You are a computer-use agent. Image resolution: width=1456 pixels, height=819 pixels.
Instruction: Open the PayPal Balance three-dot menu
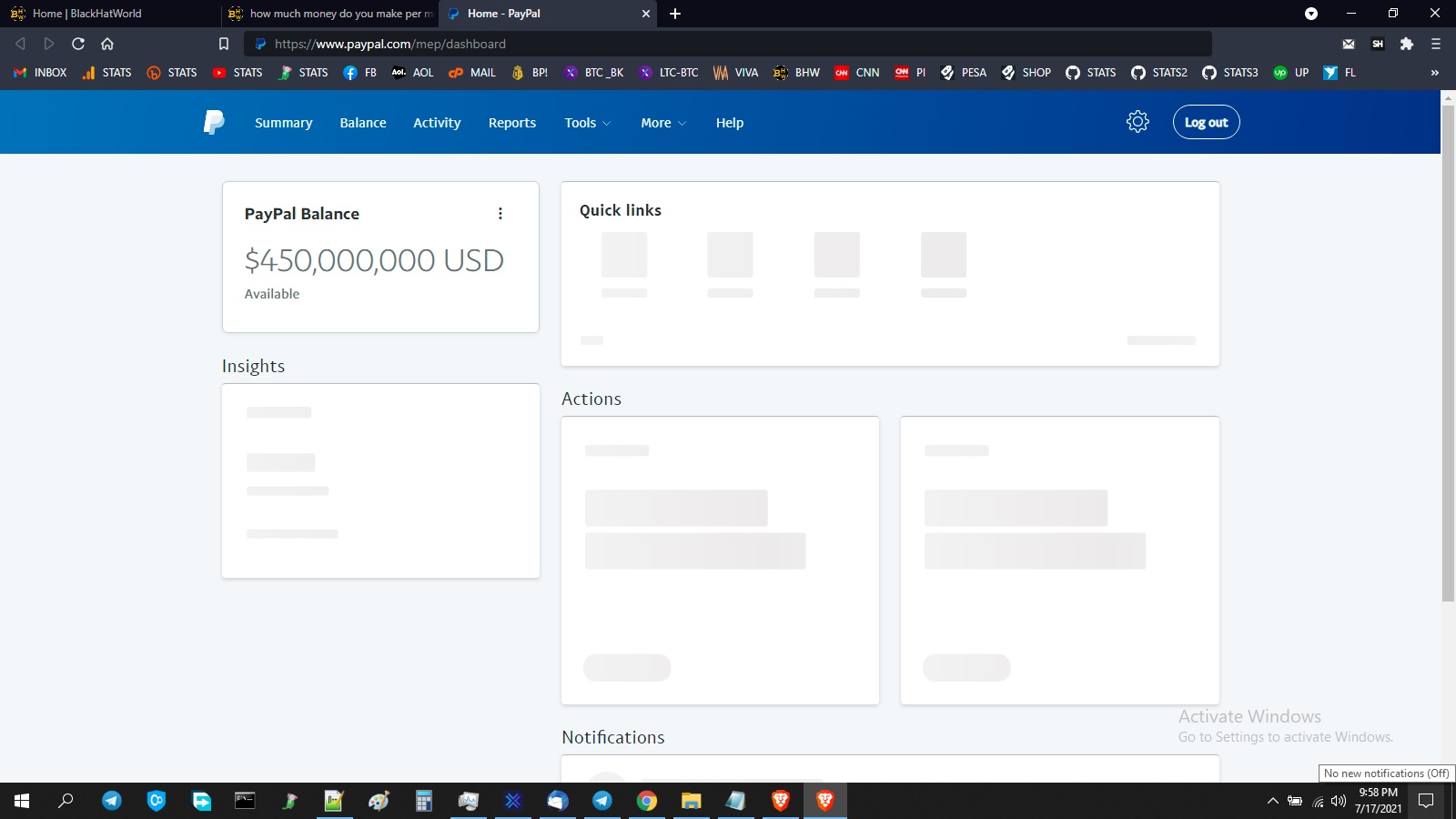(500, 214)
